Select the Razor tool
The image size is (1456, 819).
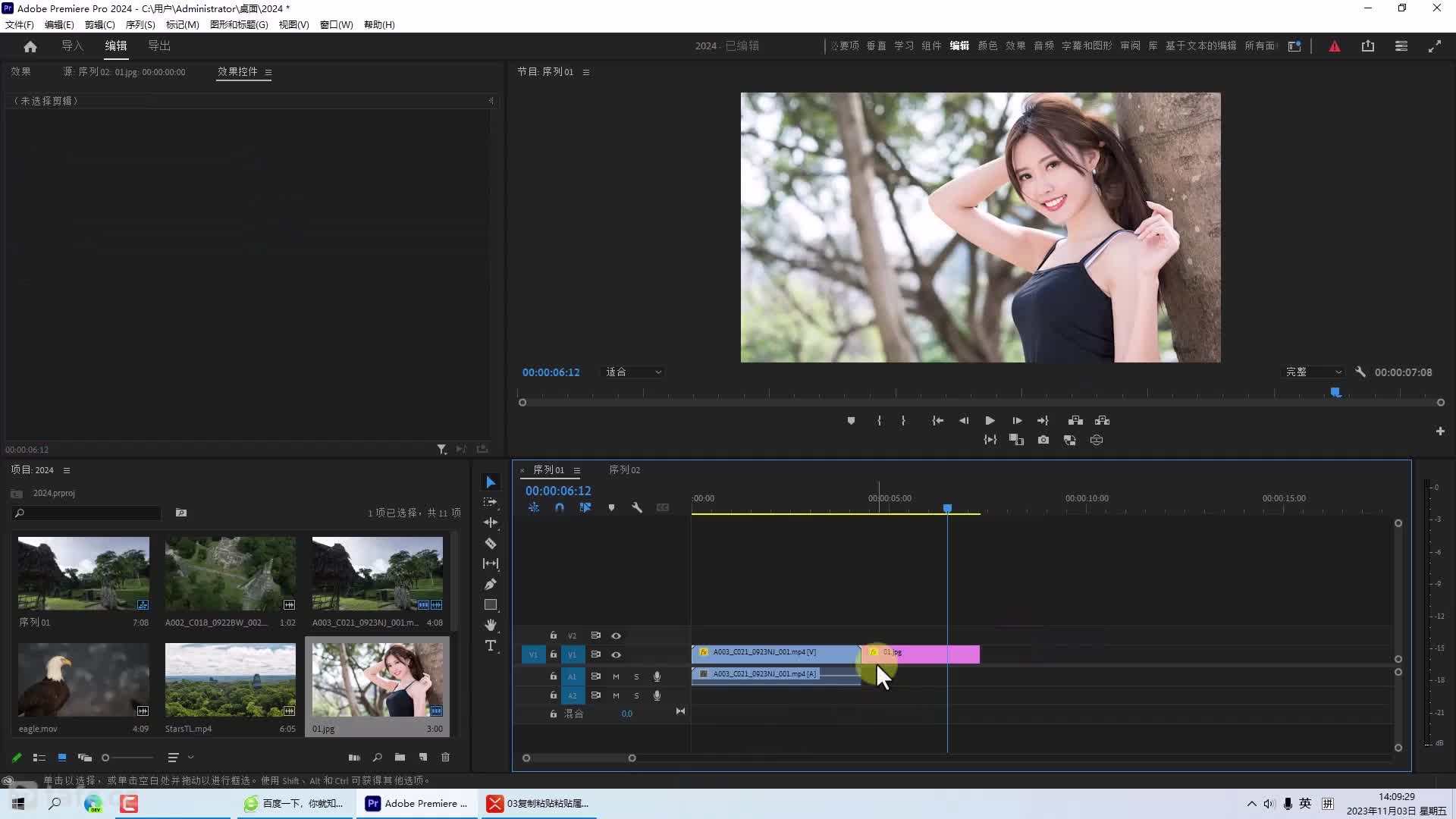[x=491, y=543]
